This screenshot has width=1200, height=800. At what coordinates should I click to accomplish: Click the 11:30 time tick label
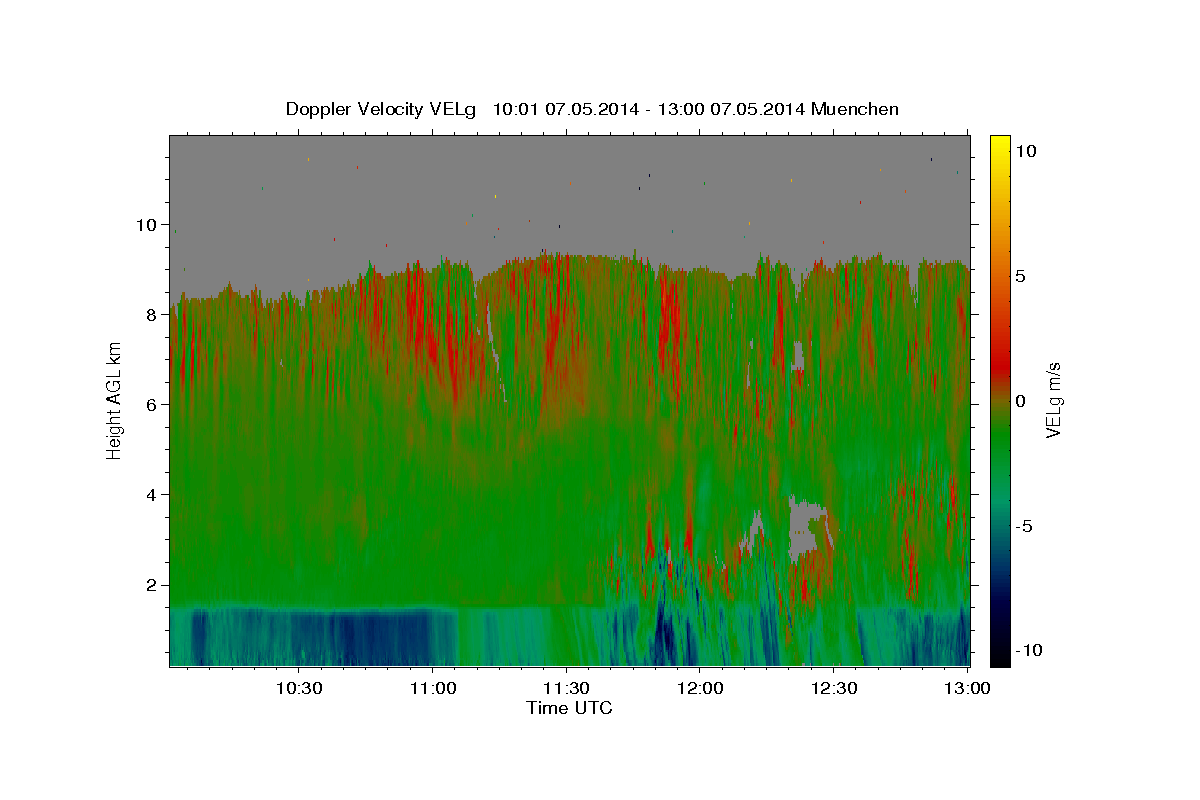pyautogui.click(x=566, y=688)
